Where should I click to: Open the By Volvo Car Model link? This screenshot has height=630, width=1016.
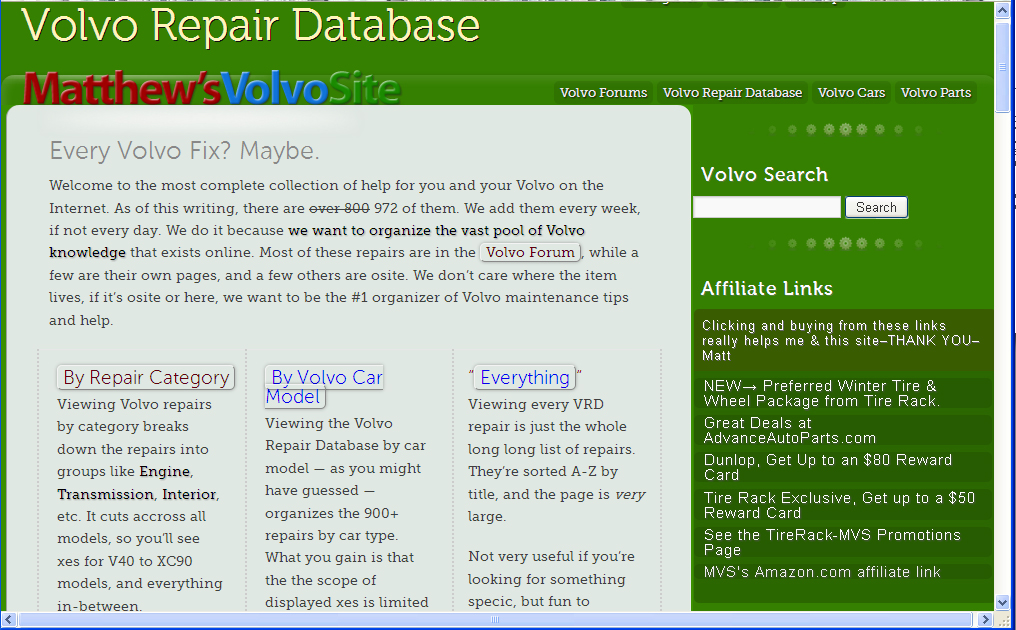pyautogui.click(x=324, y=386)
